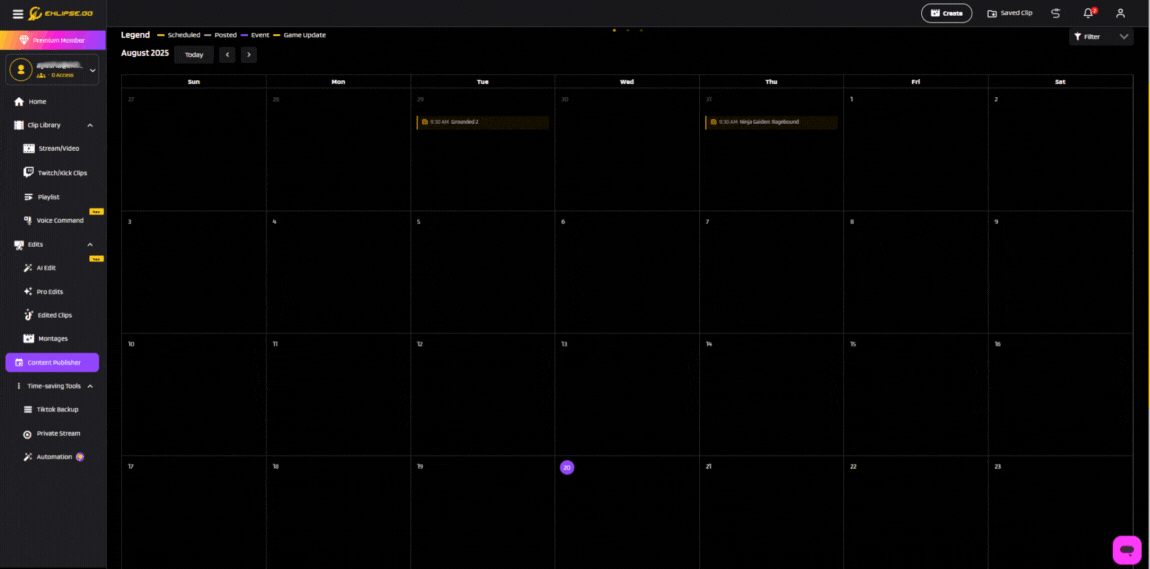Click the Wed column header
This screenshot has height=569, width=1150.
point(627,82)
